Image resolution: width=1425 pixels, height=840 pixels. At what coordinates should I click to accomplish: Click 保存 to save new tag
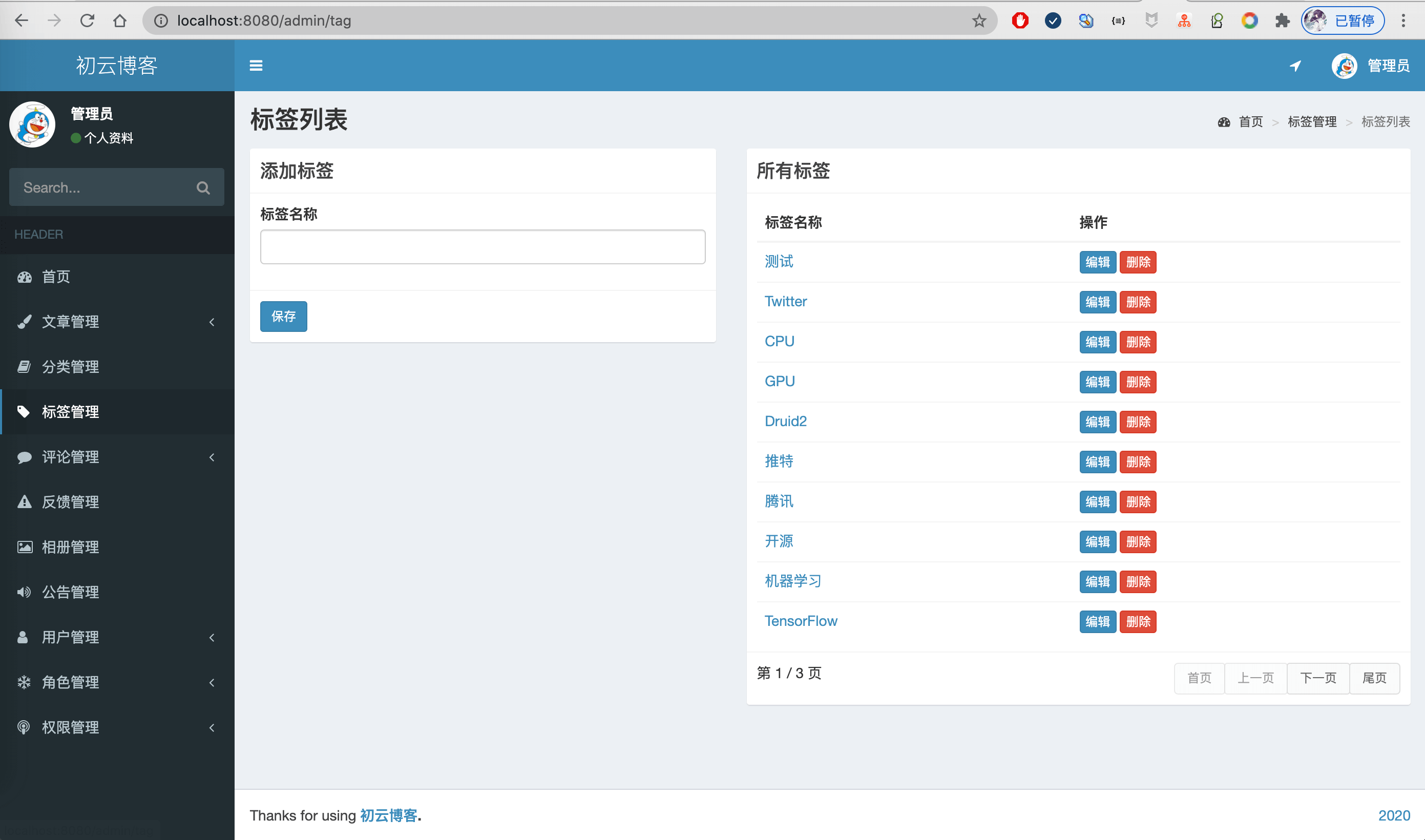[x=283, y=316]
